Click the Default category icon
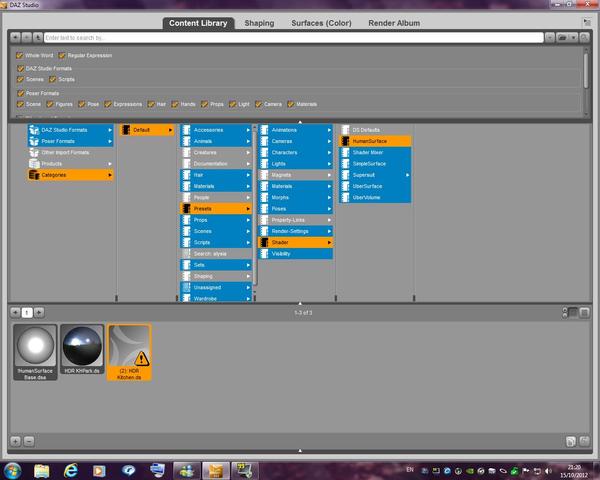 [x=126, y=130]
